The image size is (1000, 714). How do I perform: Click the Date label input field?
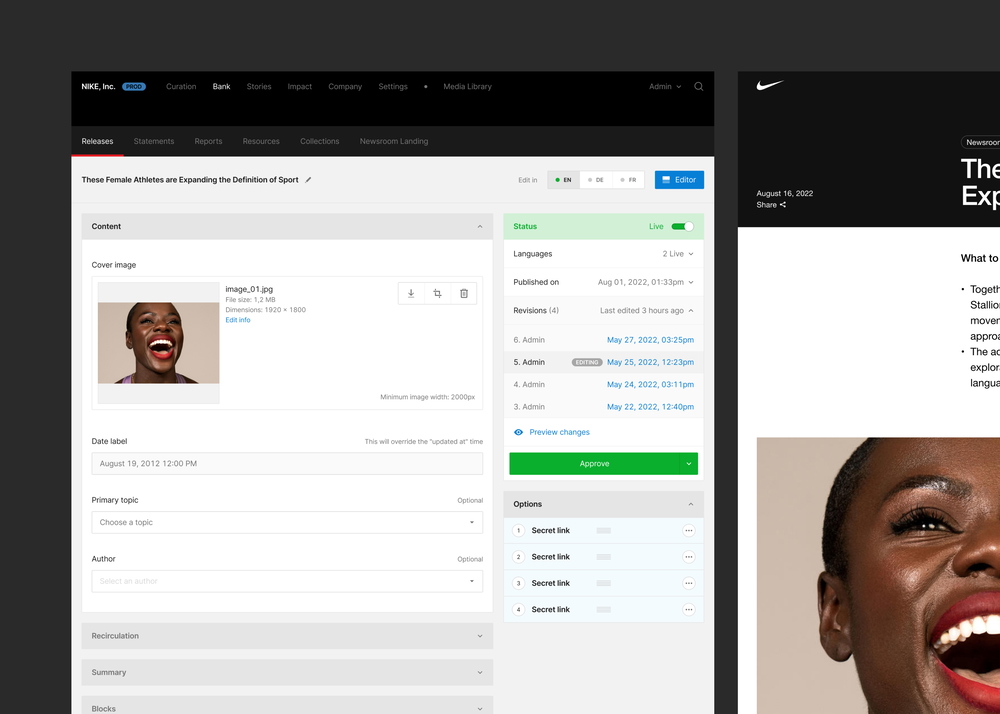tap(287, 464)
